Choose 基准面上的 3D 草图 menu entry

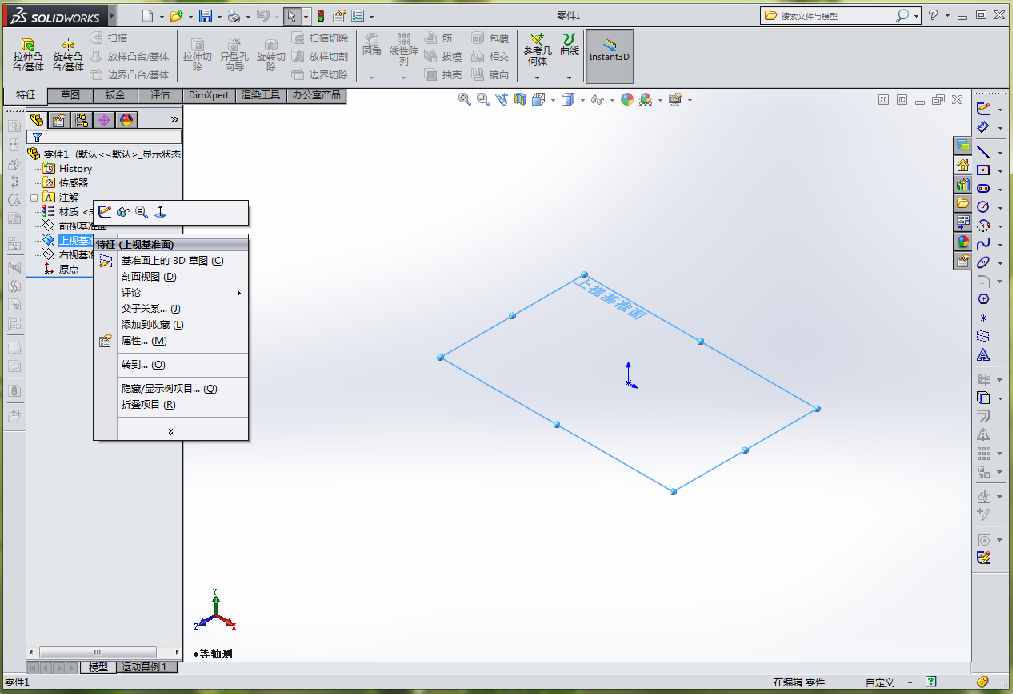(172, 260)
